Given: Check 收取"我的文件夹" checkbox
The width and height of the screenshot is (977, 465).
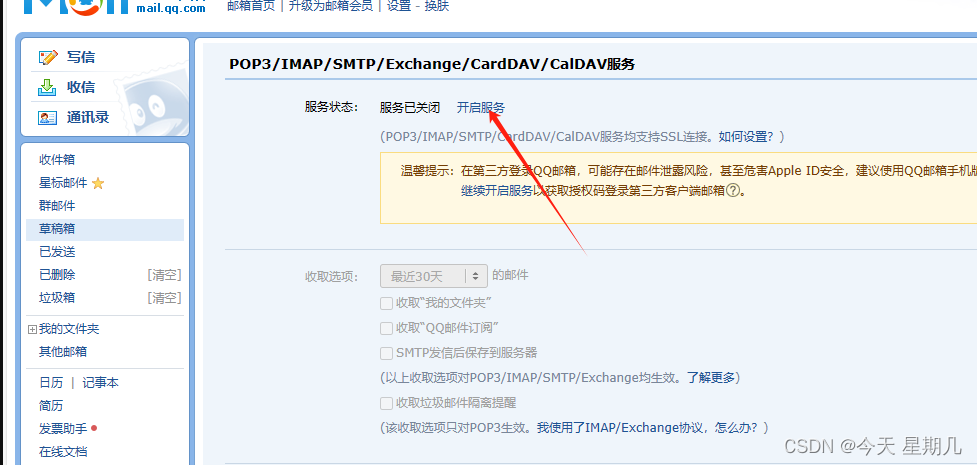Looking at the screenshot, I should click(x=386, y=304).
